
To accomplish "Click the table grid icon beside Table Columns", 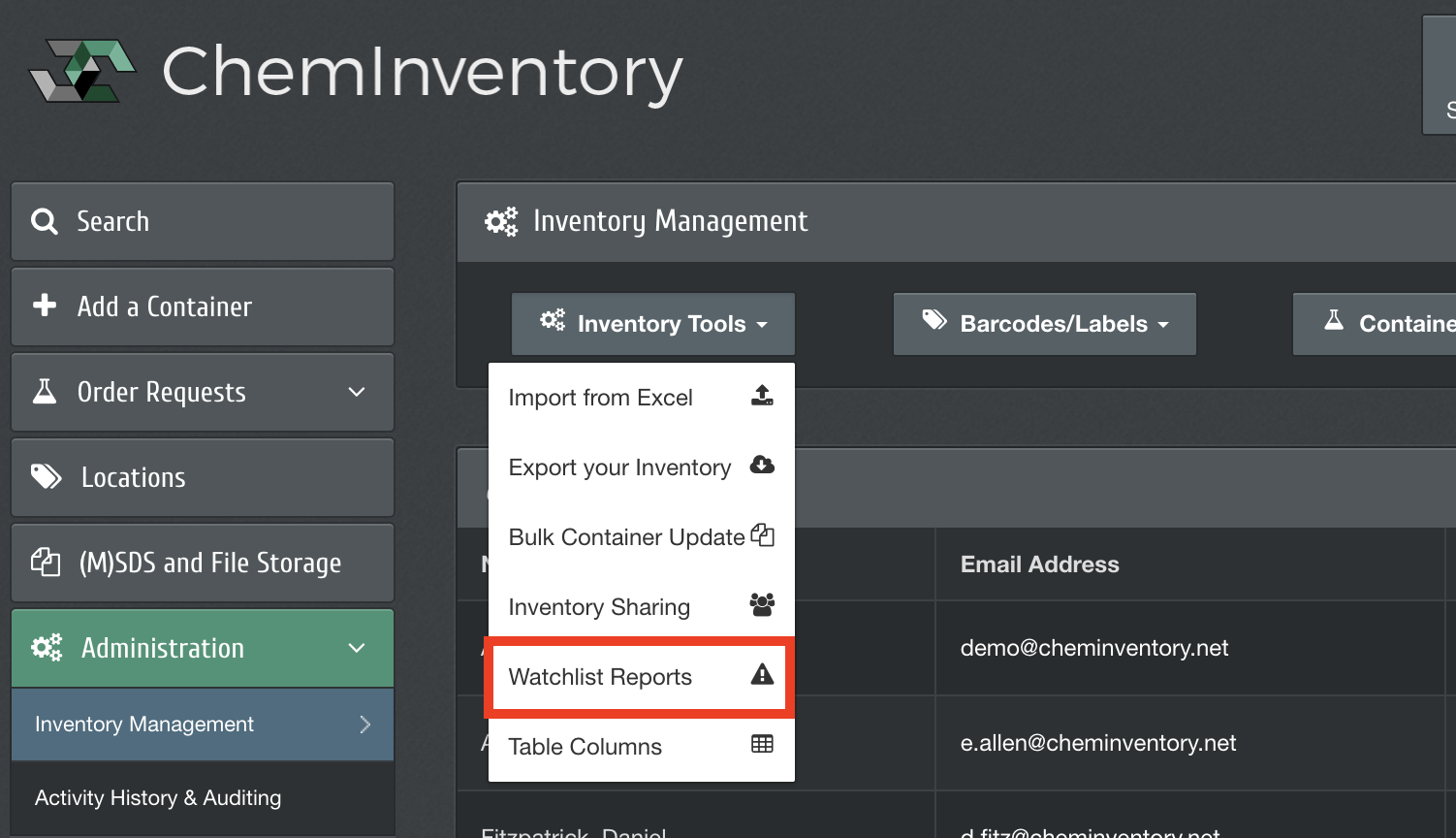I will tap(762, 744).
